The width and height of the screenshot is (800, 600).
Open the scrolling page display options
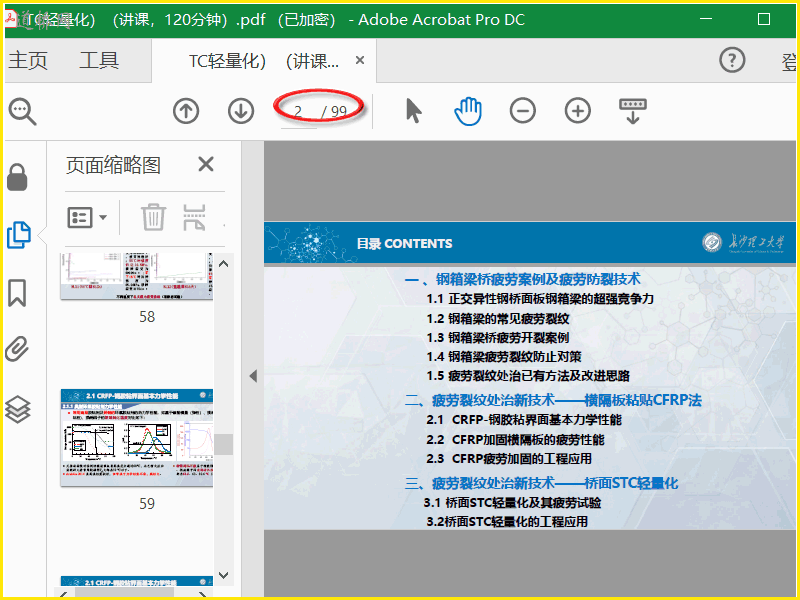click(x=633, y=111)
